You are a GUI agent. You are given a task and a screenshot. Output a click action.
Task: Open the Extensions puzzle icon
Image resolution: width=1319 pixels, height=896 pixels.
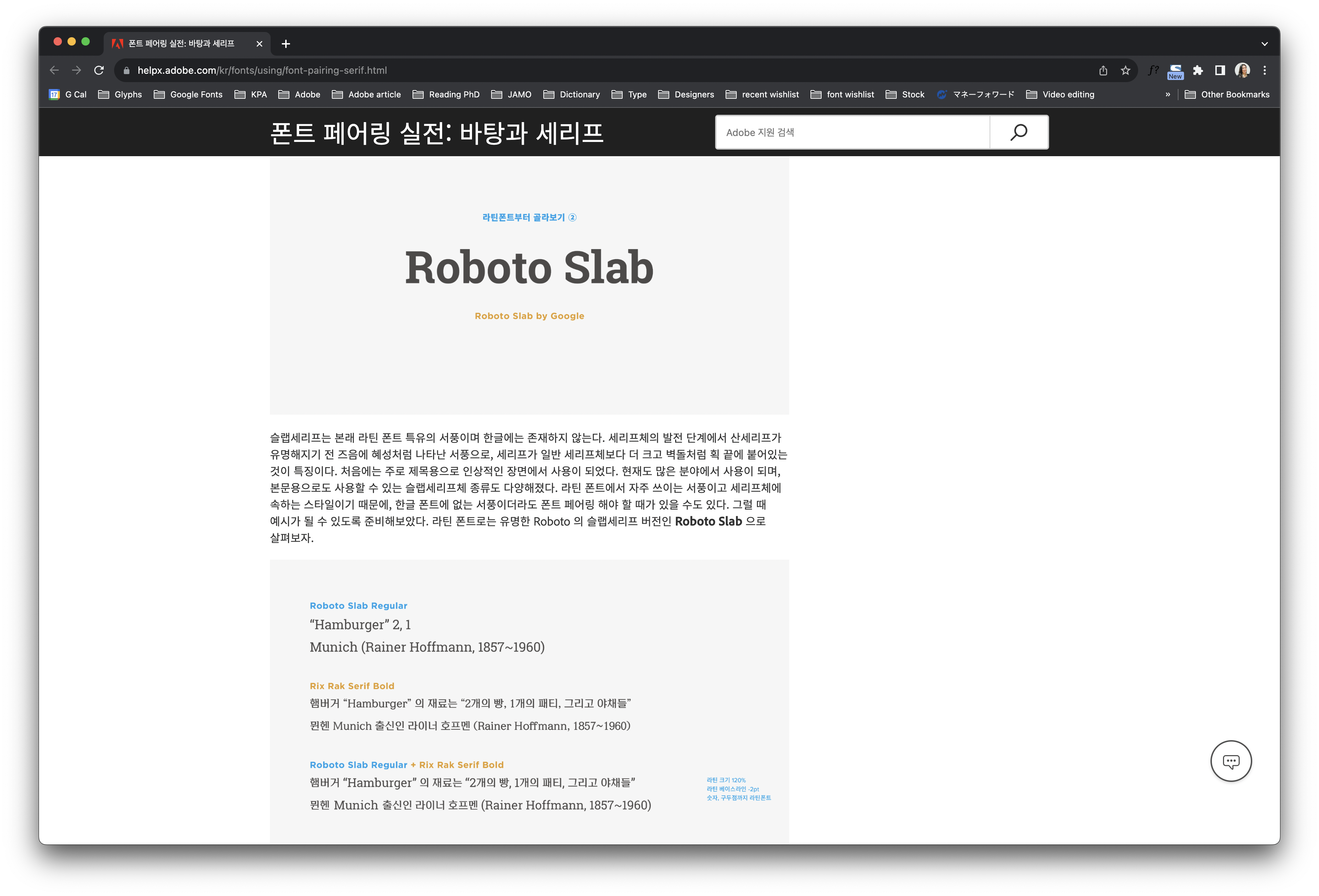tap(1198, 70)
